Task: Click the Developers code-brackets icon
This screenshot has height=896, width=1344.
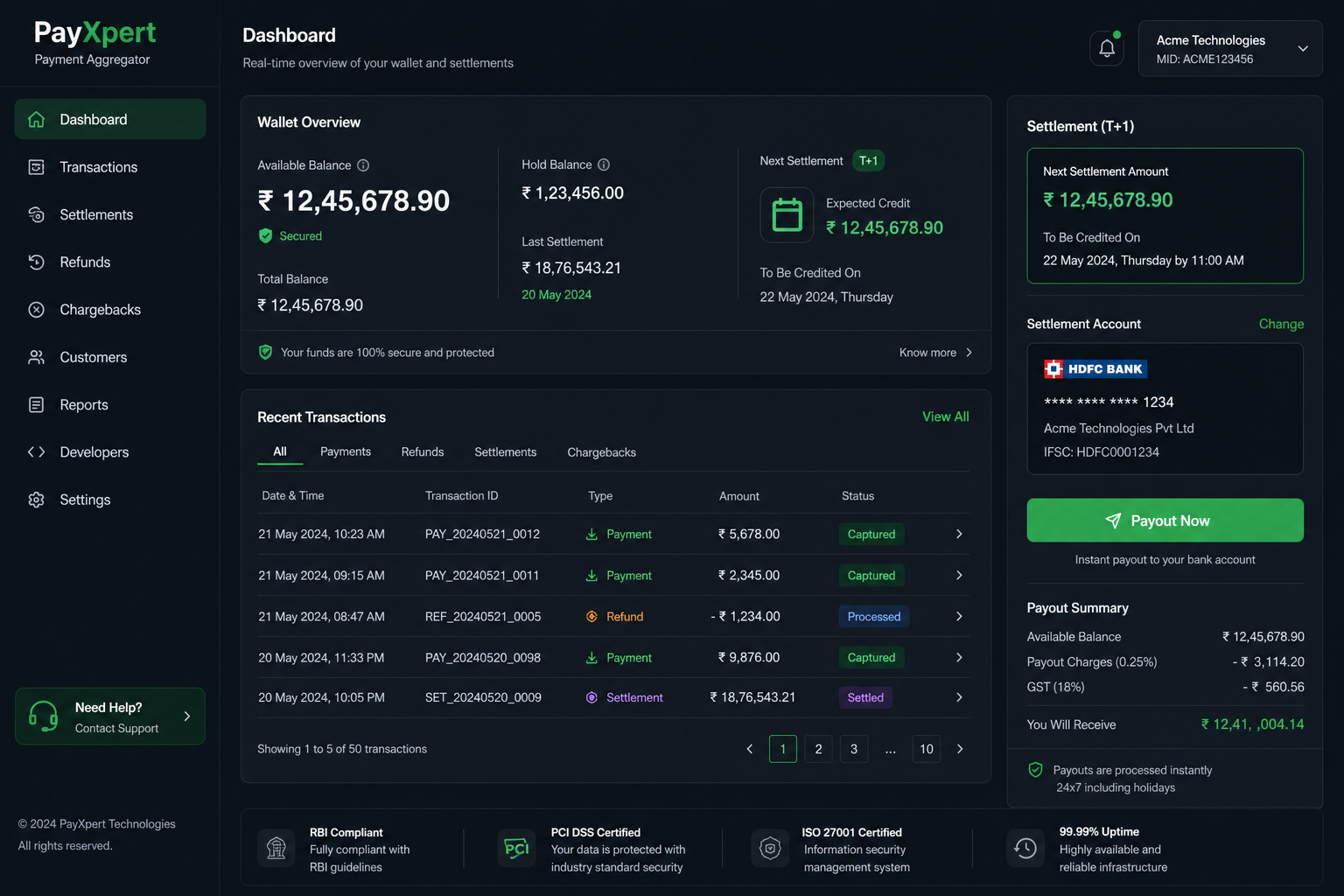Action: pyautogui.click(x=36, y=451)
